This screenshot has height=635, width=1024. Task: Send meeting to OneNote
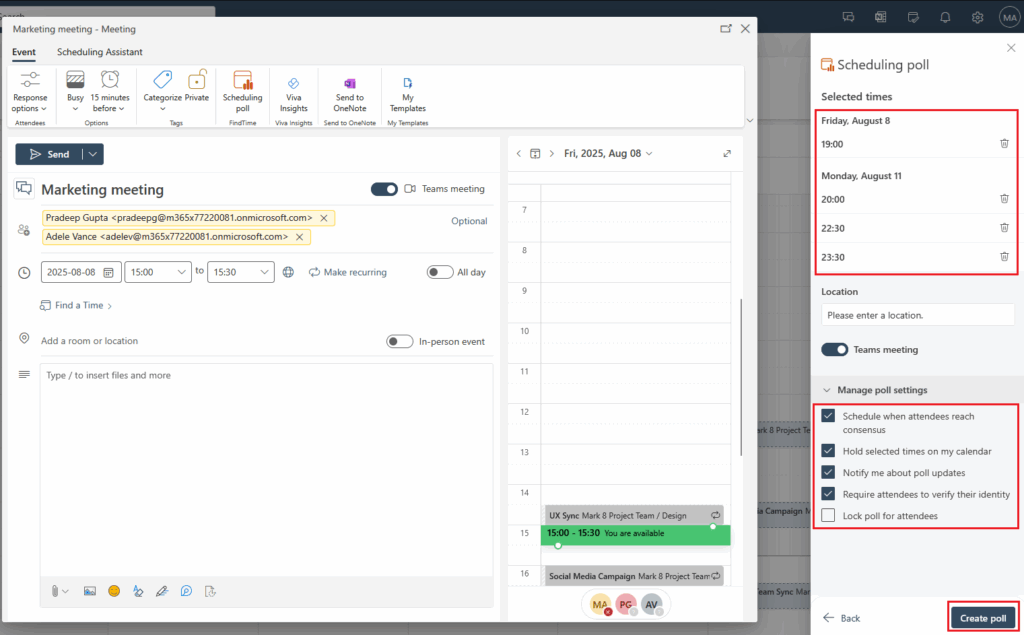point(349,92)
